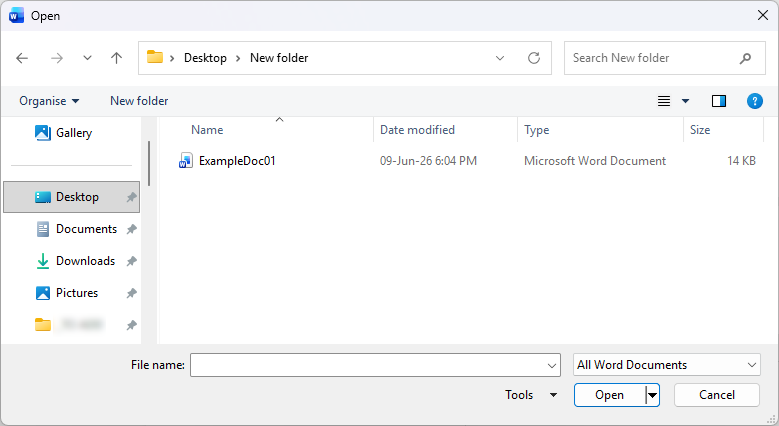Image resolution: width=779 pixels, height=426 pixels.
Task: Click the navigation pane scrollbar
Action: click(x=149, y=164)
